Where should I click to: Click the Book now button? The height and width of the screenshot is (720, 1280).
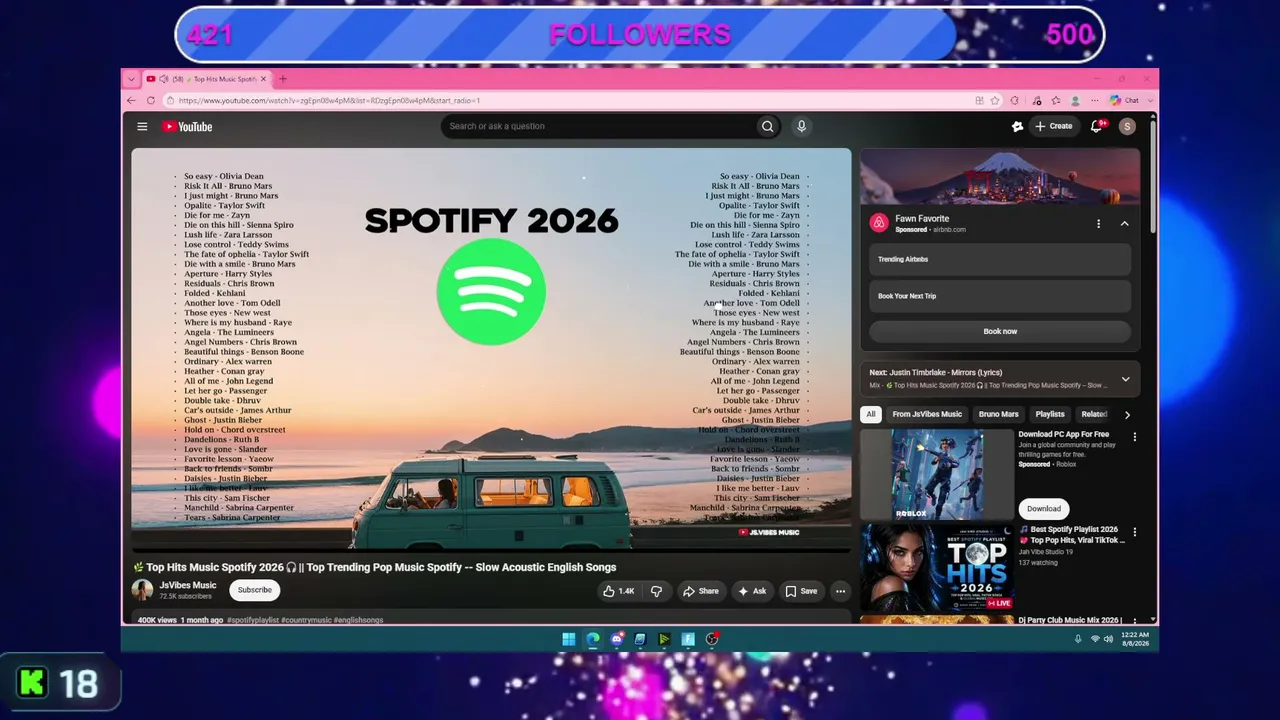click(x=1000, y=331)
